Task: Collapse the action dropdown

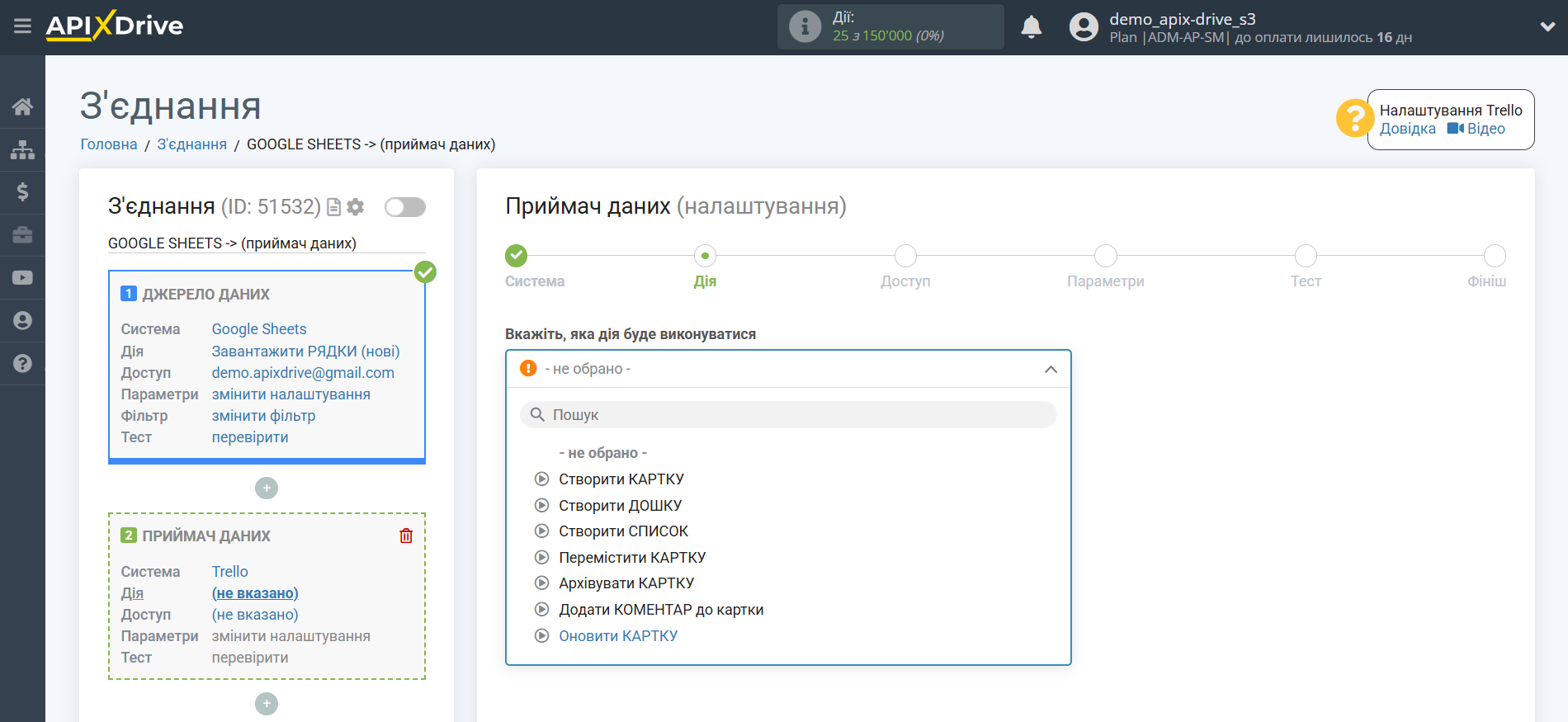Action: click(1051, 369)
